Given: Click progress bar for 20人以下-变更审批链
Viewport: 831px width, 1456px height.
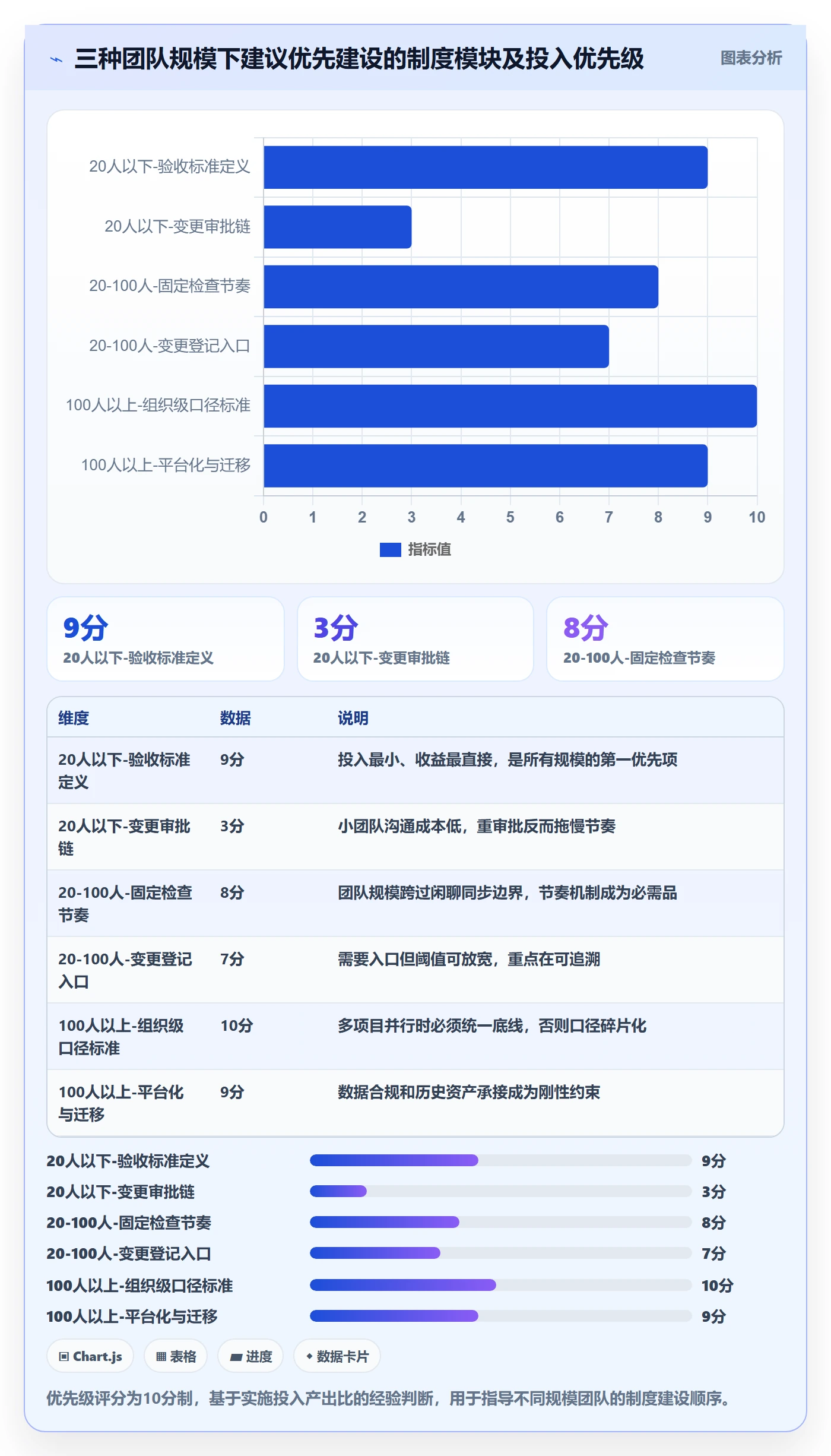Looking at the screenshot, I should pyautogui.click(x=500, y=1191).
